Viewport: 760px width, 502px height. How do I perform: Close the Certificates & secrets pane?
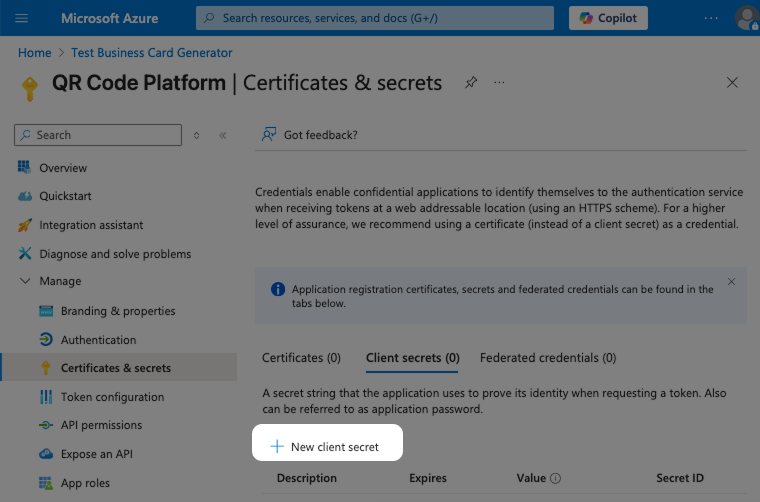732,83
